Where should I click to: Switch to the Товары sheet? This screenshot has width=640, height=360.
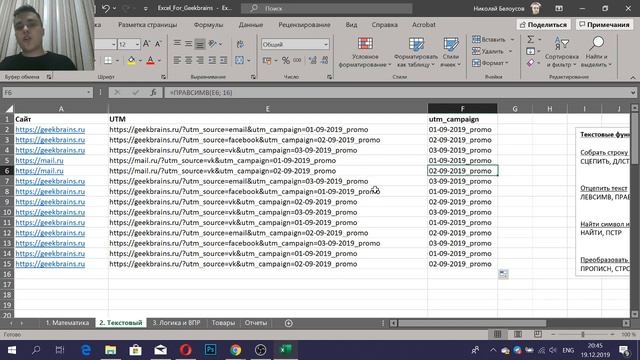pyautogui.click(x=223, y=323)
